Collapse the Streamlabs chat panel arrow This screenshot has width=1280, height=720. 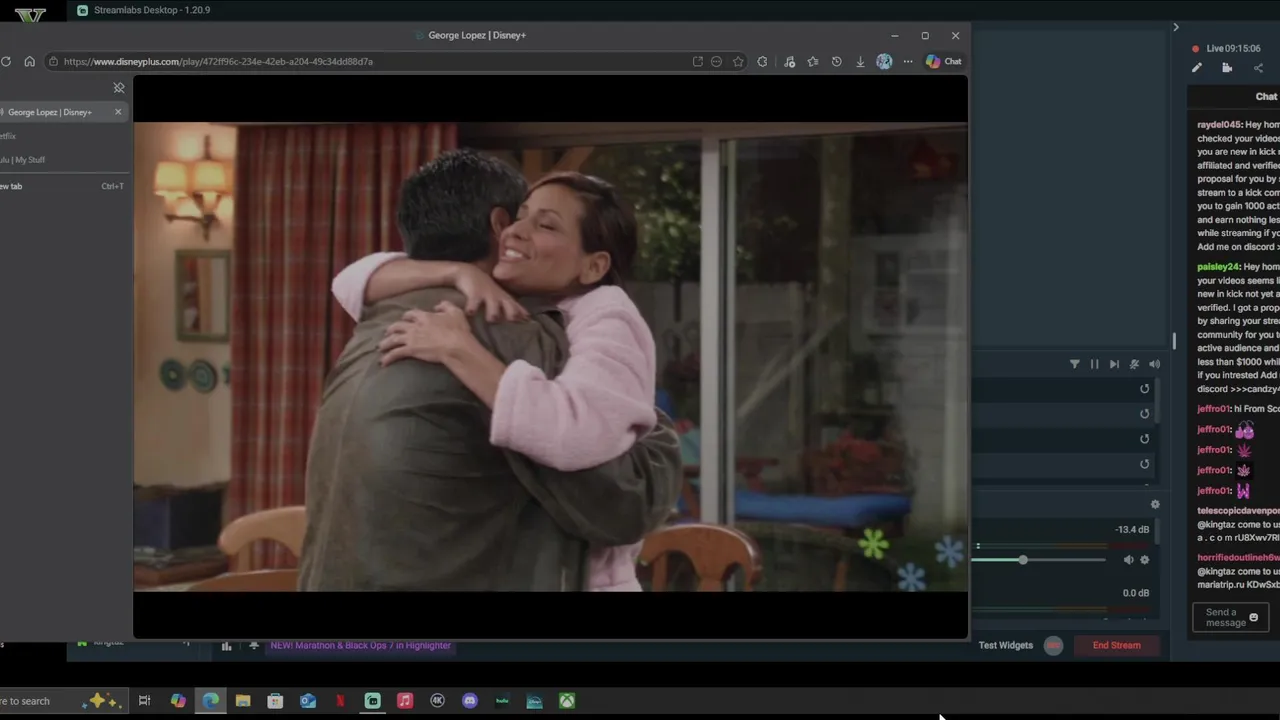tap(1176, 27)
